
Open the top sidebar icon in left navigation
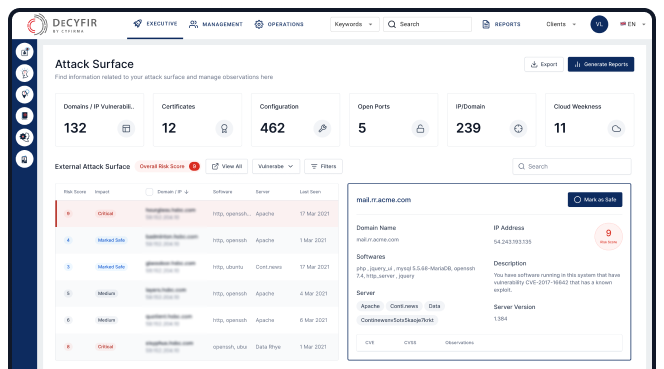click(25, 52)
